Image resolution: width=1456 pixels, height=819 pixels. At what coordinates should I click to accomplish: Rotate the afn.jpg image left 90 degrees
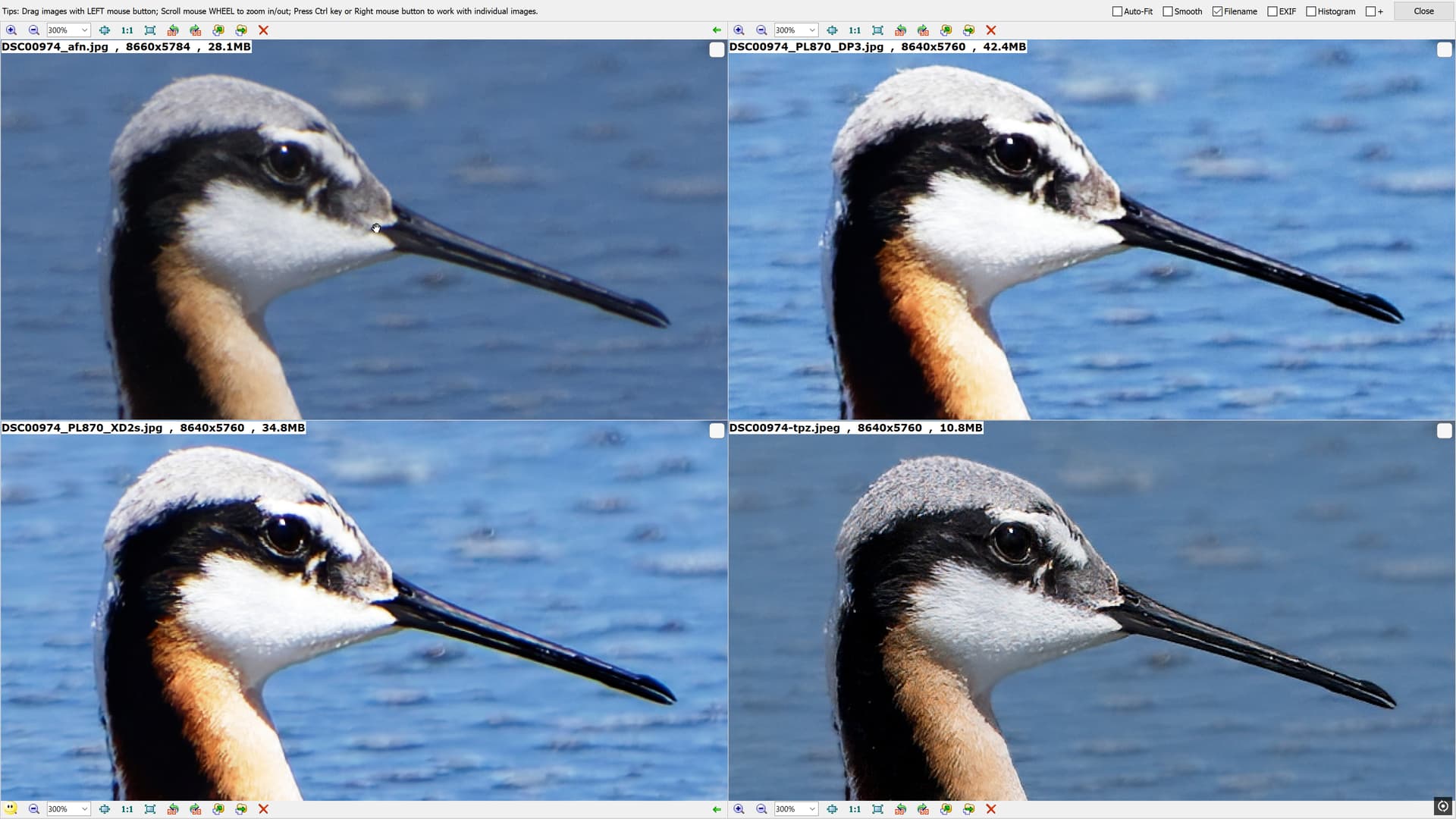[x=173, y=30]
